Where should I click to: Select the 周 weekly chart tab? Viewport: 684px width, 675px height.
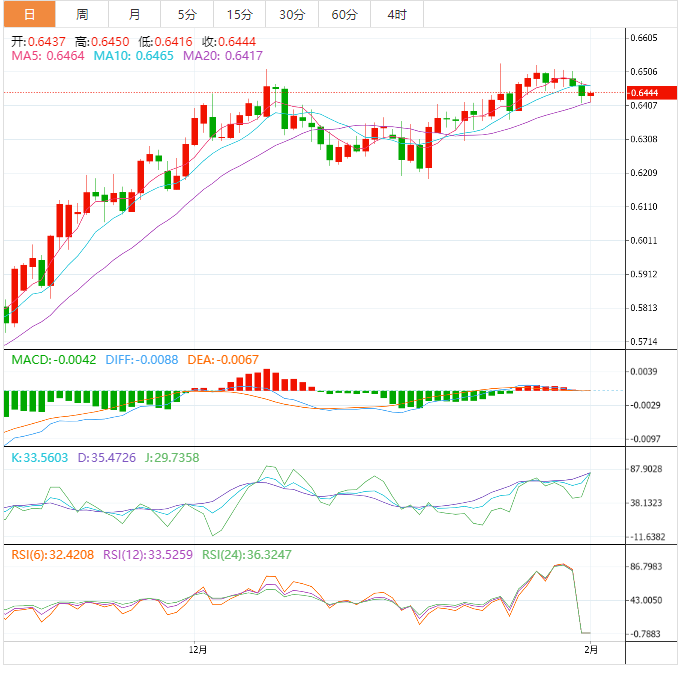(82, 14)
